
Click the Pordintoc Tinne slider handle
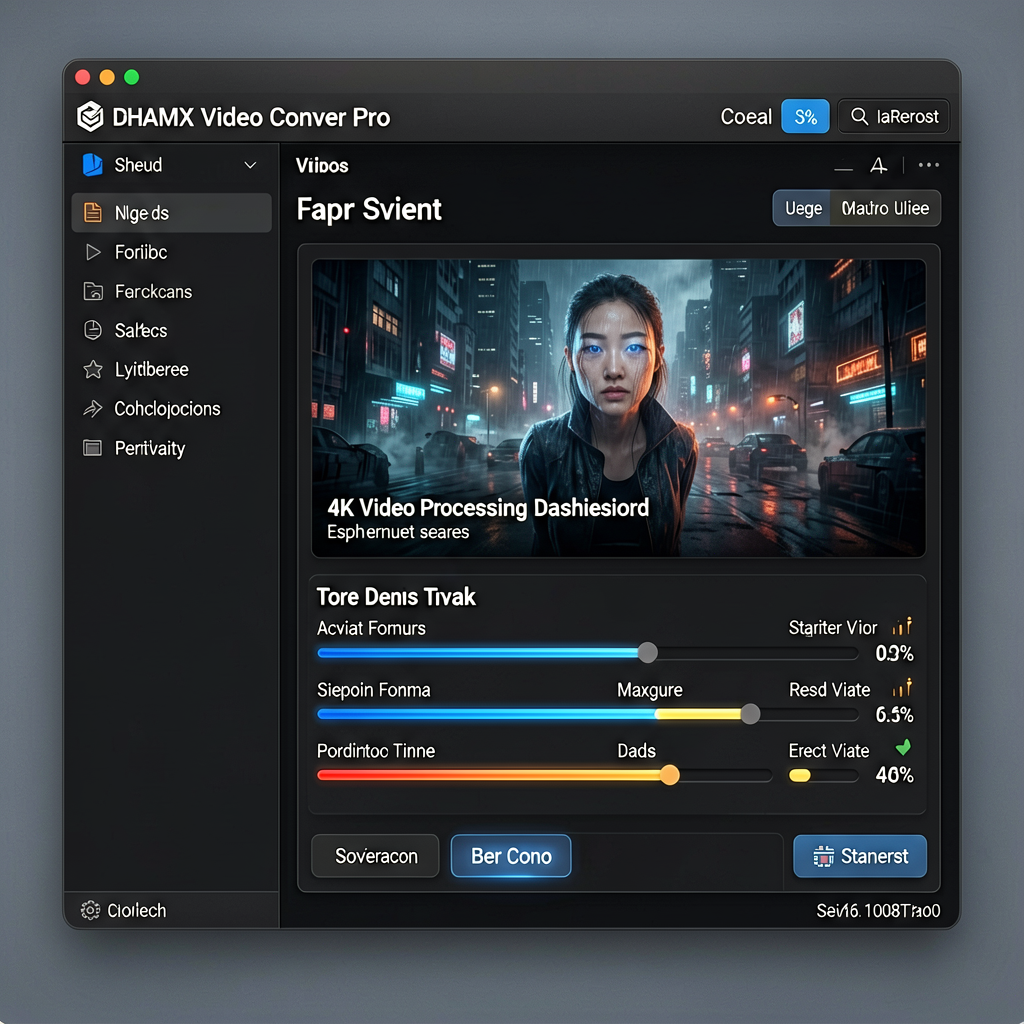click(x=669, y=775)
